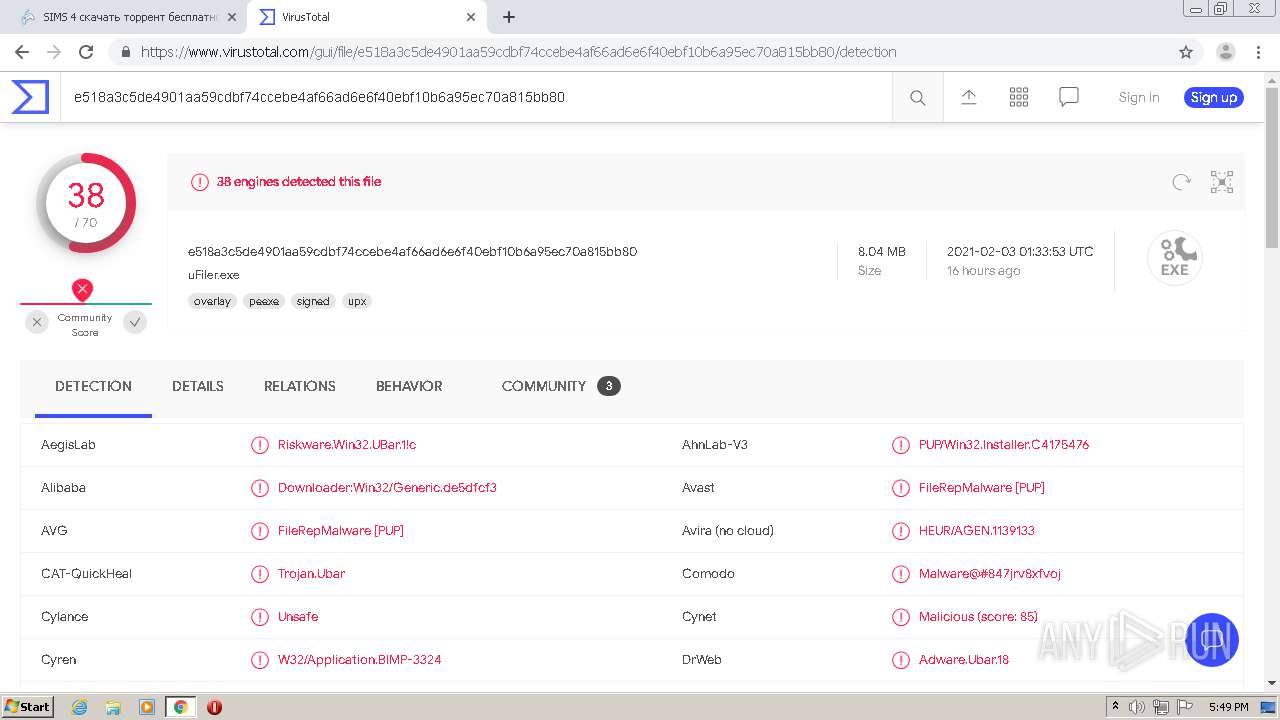Click the blue chat help bubble
Screen dimensions: 1280x720
tap(1211, 640)
